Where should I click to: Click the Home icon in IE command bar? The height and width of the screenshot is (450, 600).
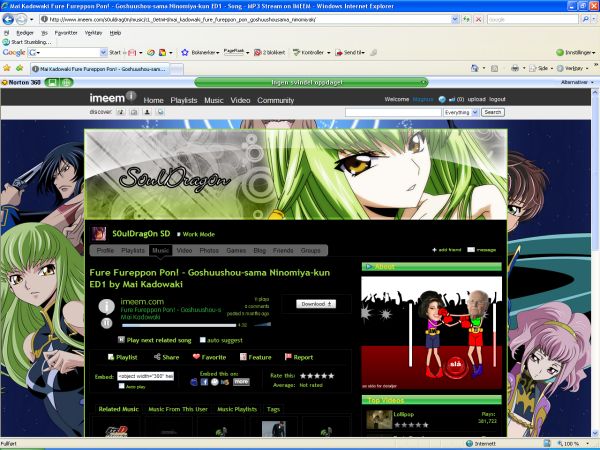click(474, 68)
